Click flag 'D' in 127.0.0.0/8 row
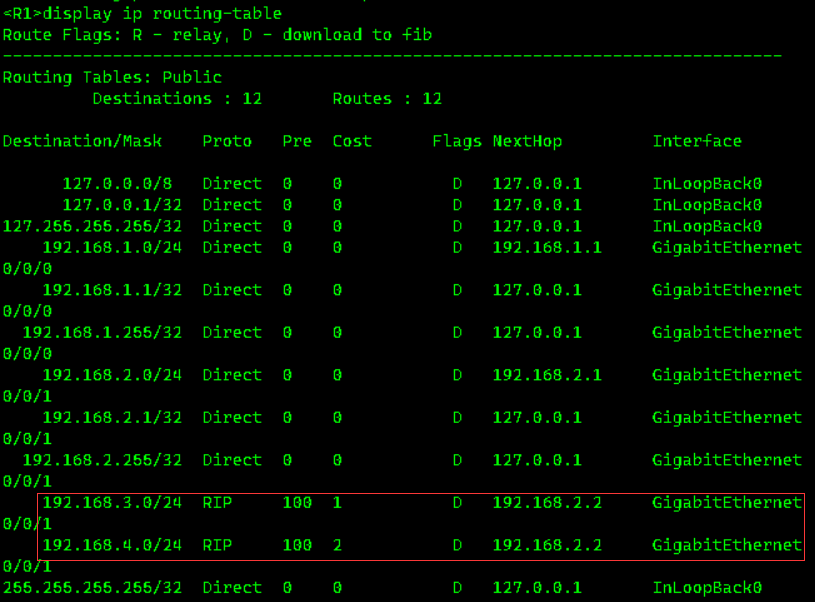Screen dimensions: 815x602 (457, 184)
